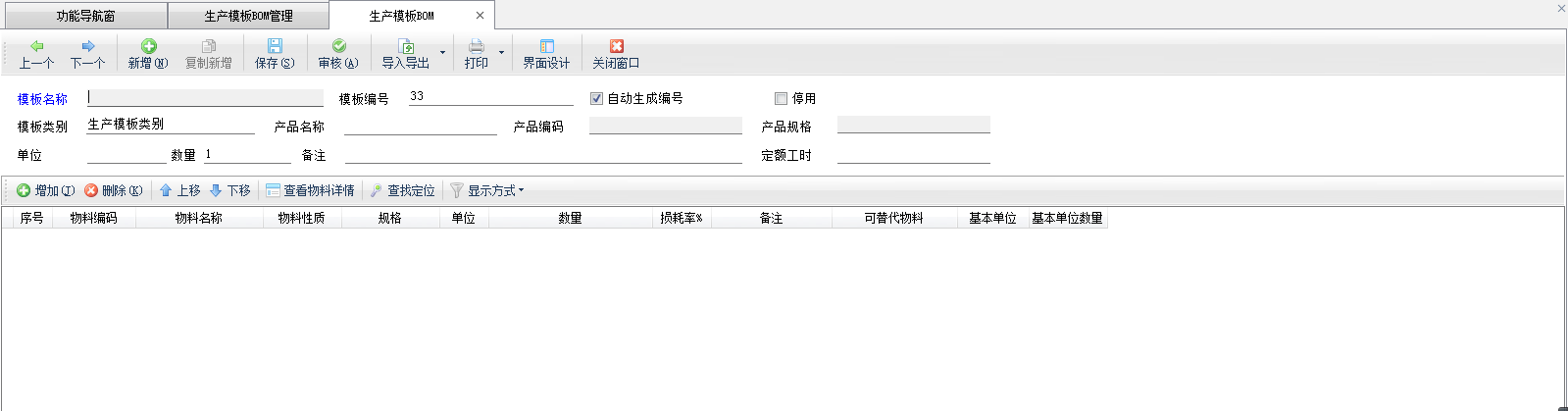1568x411 pixels.
Task: Click the 查找定位 find button
Action: pyautogui.click(x=402, y=190)
